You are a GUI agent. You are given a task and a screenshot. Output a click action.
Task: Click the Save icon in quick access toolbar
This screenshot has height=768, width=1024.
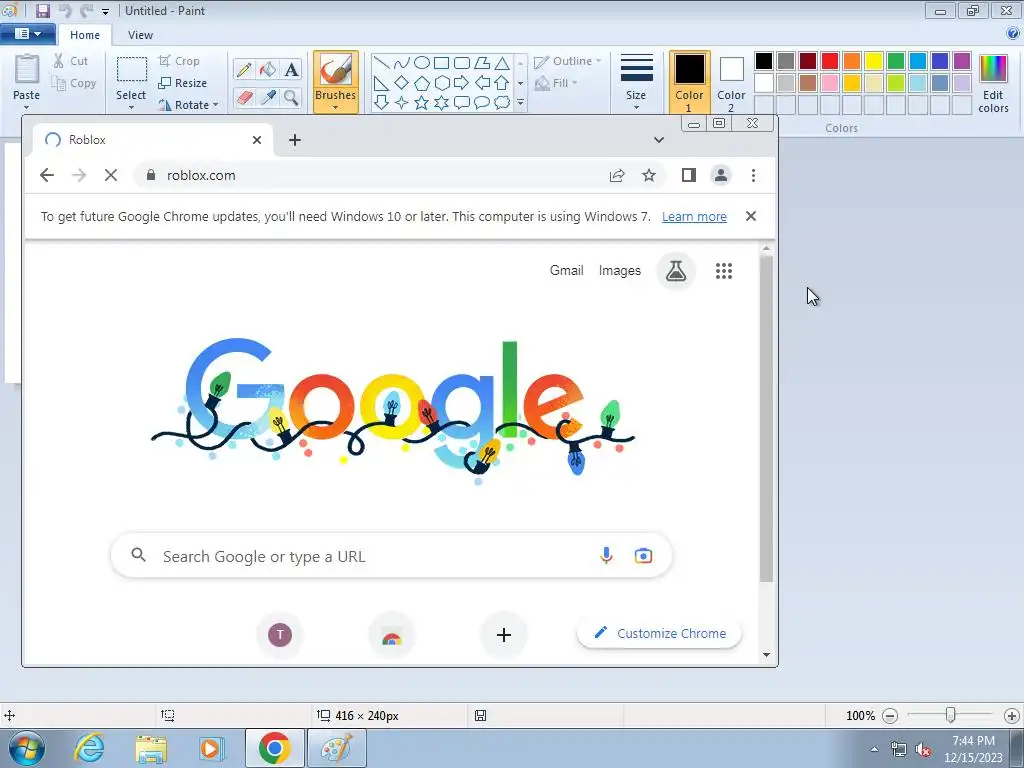[x=43, y=10]
